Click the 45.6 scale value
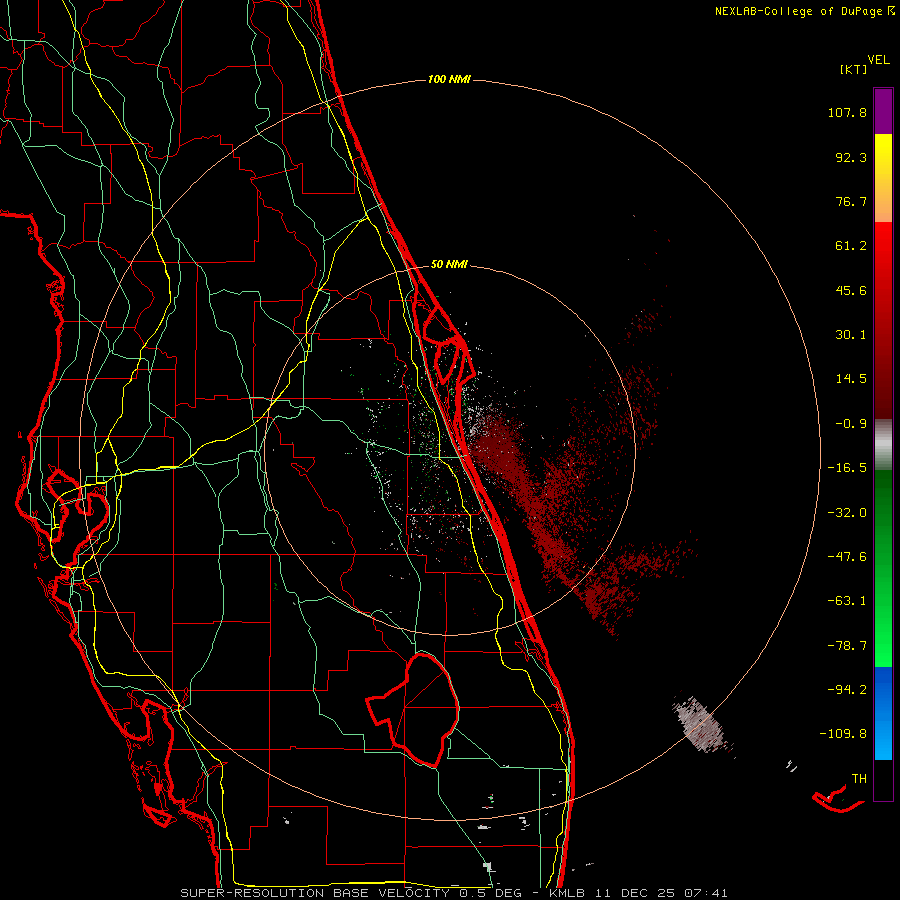This screenshot has width=900, height=900. (x=851, y=290)
